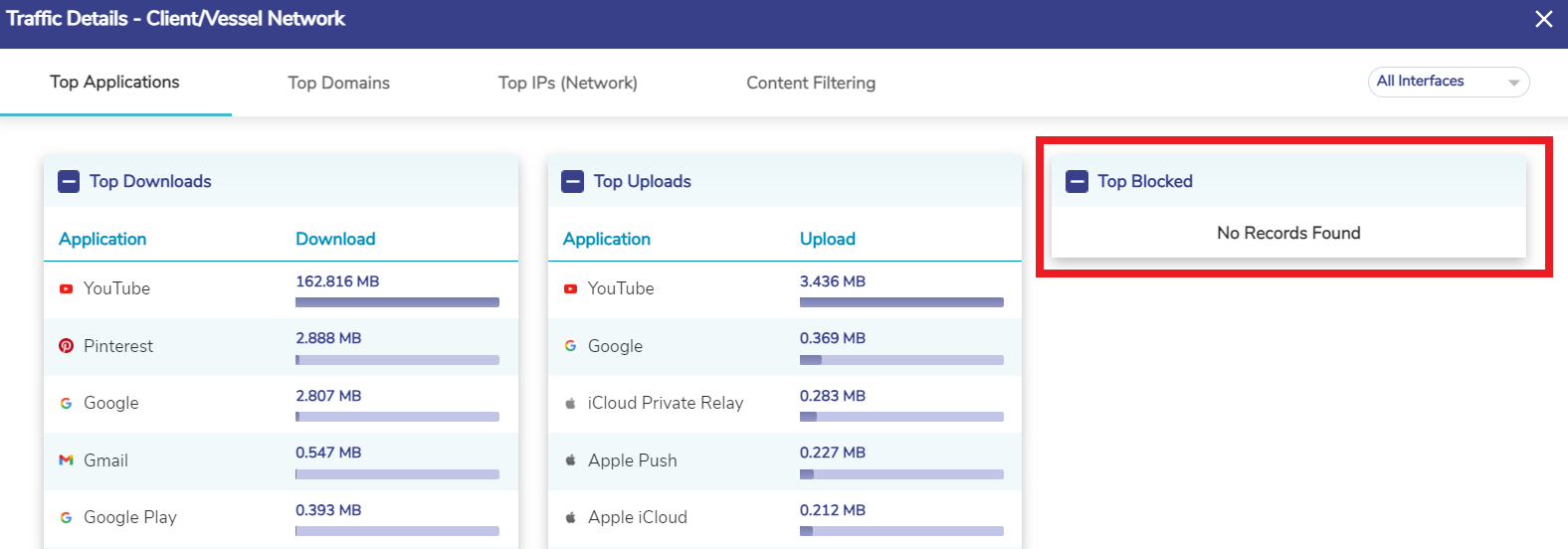Screen dimensions: 1568x549
Task: Click the YouTube 162.816 MB download bar
Action: pos(397,302)
